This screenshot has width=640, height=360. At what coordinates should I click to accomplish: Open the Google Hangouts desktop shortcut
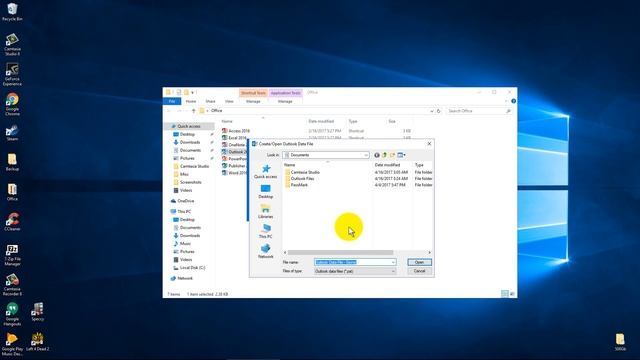point(12,314)
